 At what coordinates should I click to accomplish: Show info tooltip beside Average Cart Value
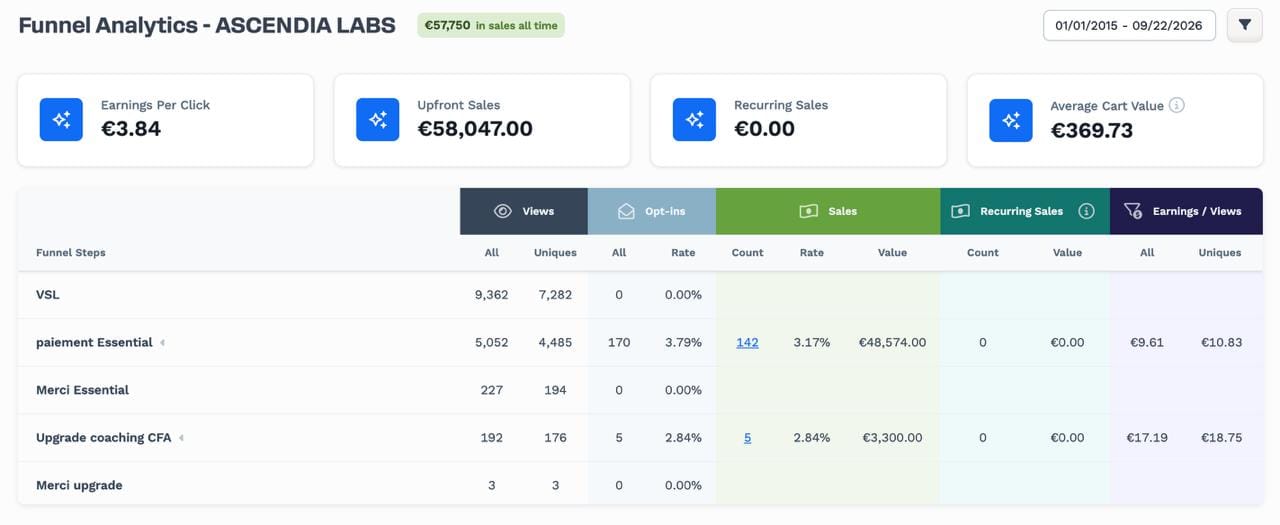(x=1177, y=105)
